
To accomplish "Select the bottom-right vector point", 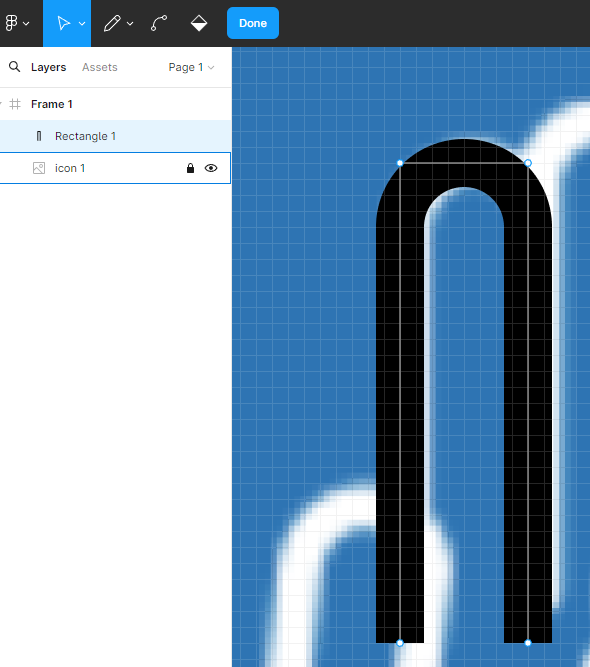I will pos(528,643).
